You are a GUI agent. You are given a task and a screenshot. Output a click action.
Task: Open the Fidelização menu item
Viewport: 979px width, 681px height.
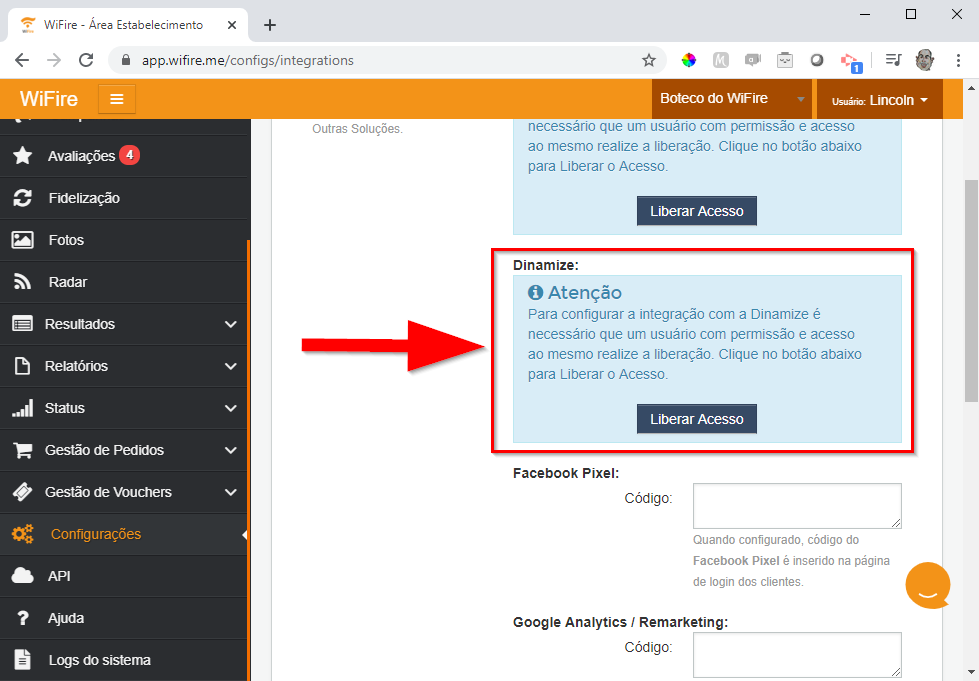(x=124, y=198)
